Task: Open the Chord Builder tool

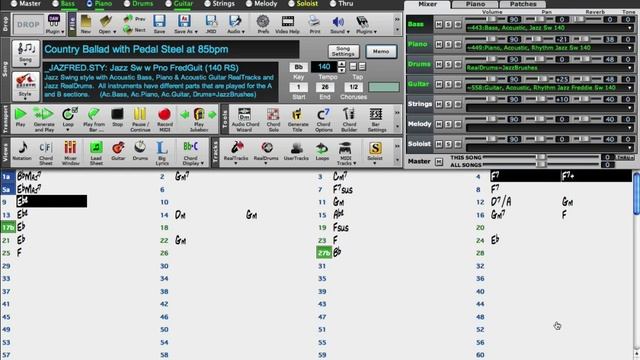Action: [349, 119]
